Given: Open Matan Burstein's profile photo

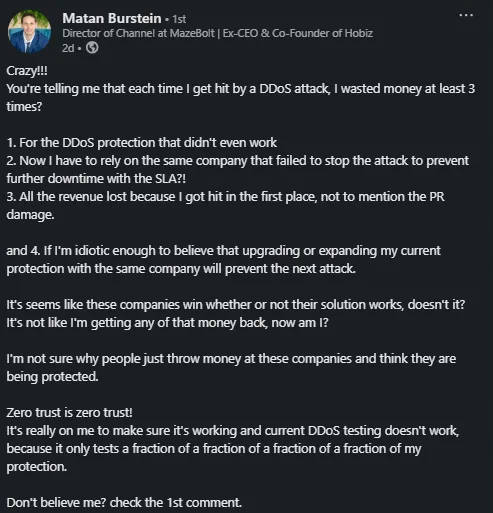Looking at the screenshot, I should click(29, 31).
